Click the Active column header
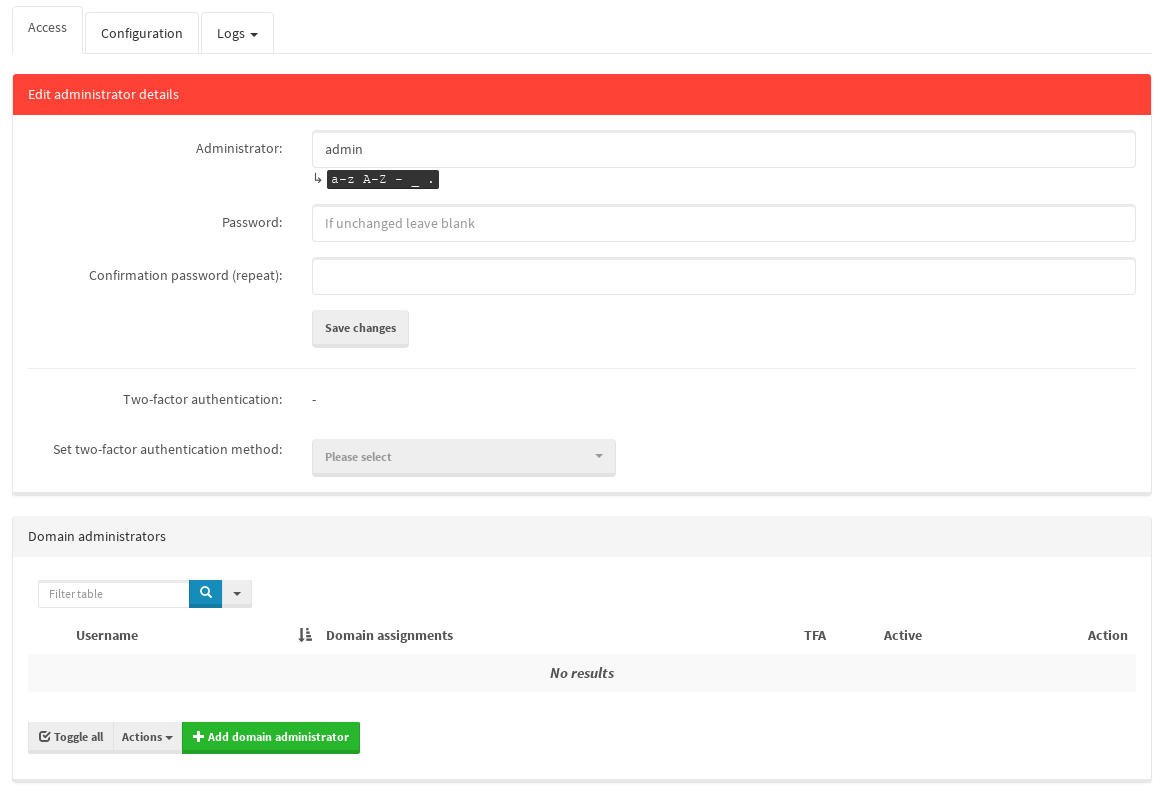 pos(902,635)
